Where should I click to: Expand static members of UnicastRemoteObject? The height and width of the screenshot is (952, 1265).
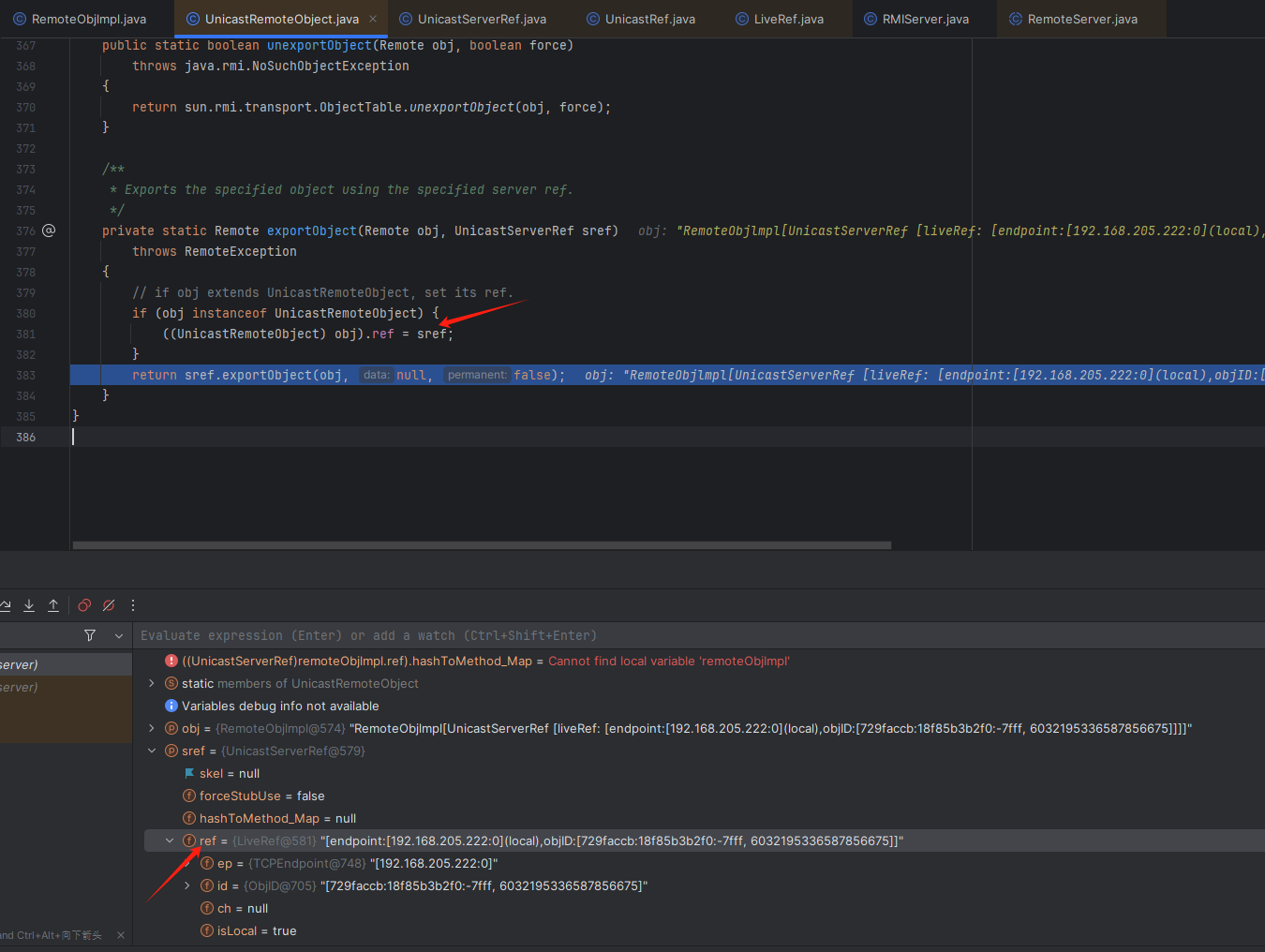tap(152, 683)
